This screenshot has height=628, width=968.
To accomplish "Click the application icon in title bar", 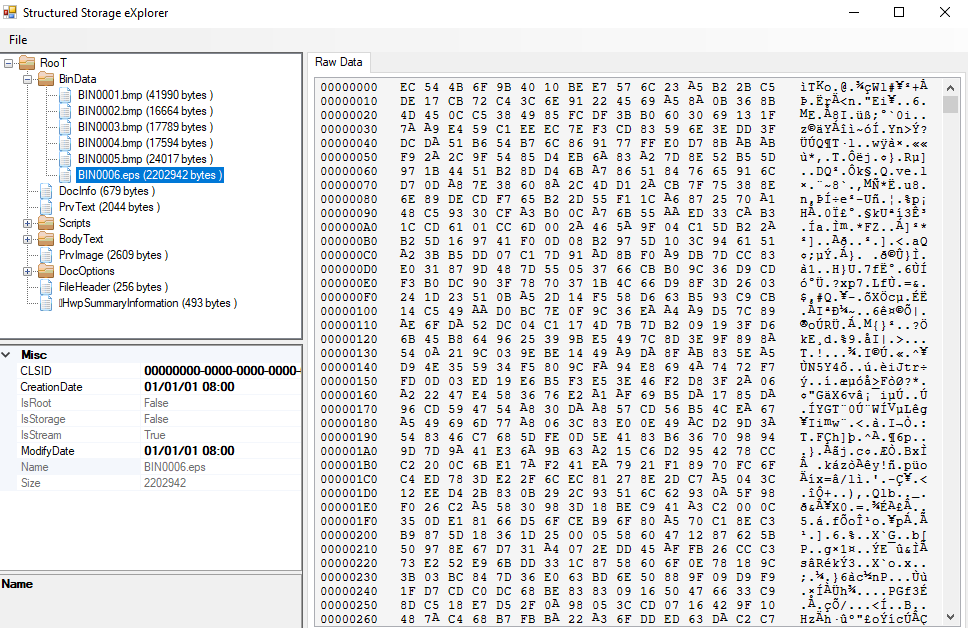I will point(10,12).
